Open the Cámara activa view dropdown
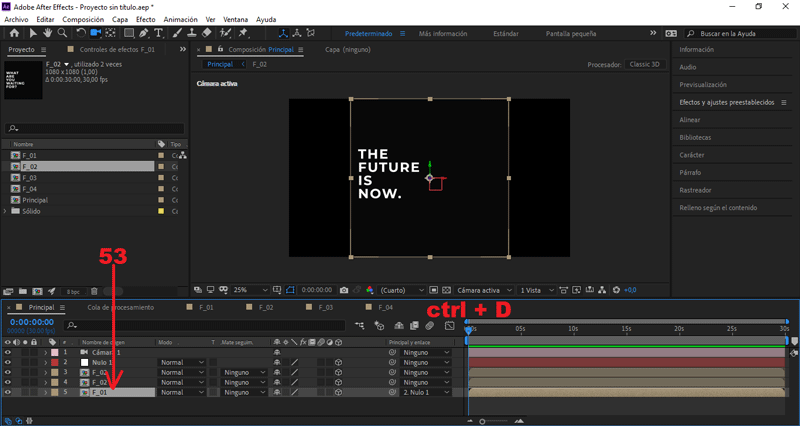 tap(483, 290)
